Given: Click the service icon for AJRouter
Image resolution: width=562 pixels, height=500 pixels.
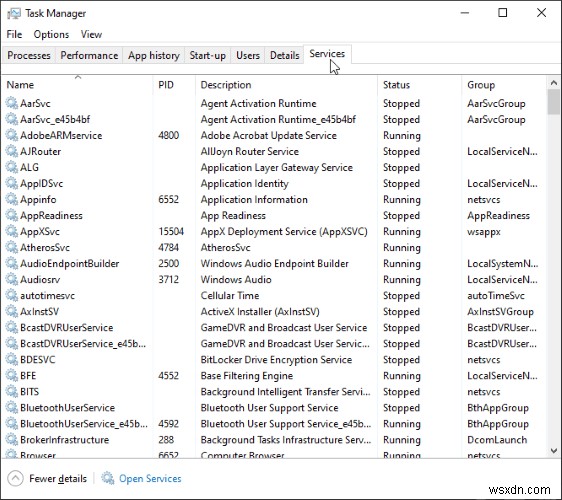Looking at the screenshot, I should (12, 151).
